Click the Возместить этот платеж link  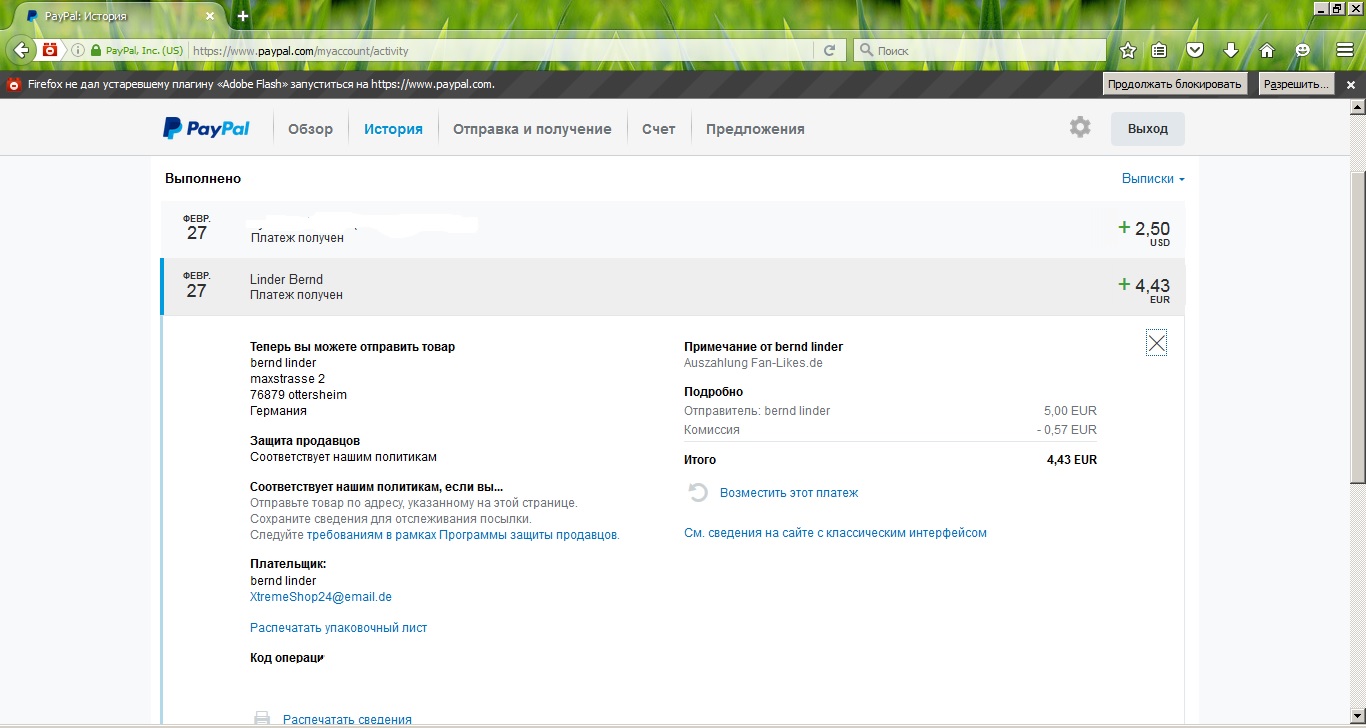pos(788,493)
